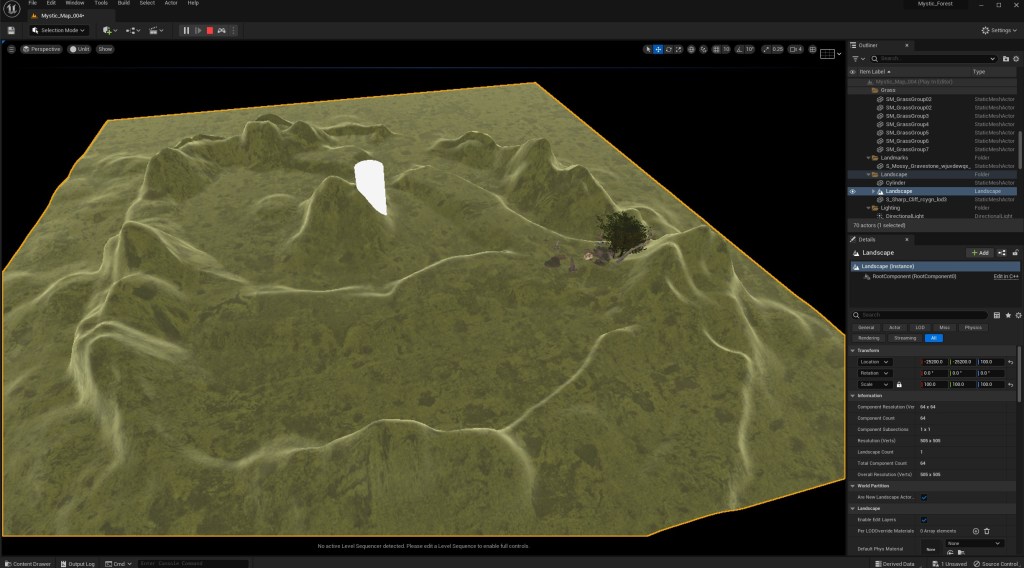Toggle visibility eye for Landscape actor
The width and height of the screenshot is (1024, 568).
(853, 191)
